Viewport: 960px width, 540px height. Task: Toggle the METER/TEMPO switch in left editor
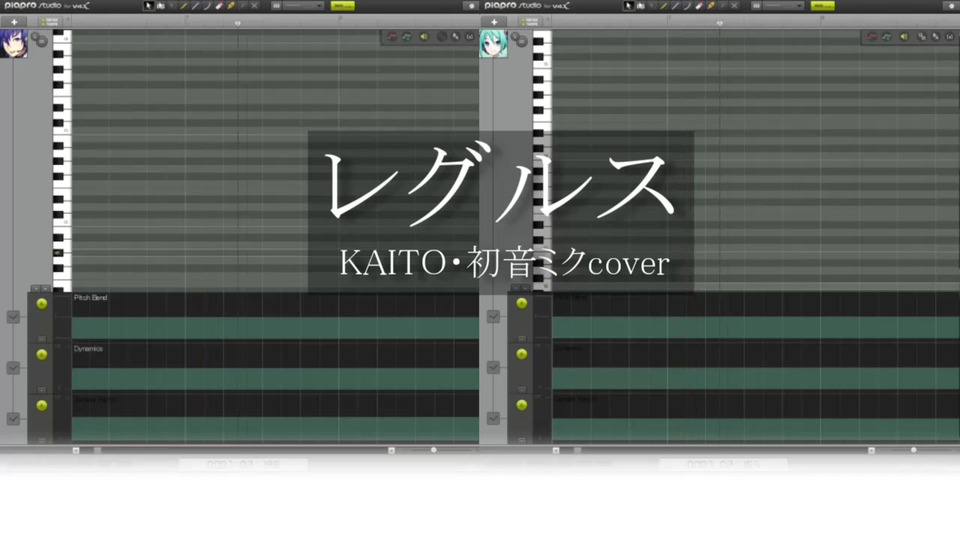[49, 21]
